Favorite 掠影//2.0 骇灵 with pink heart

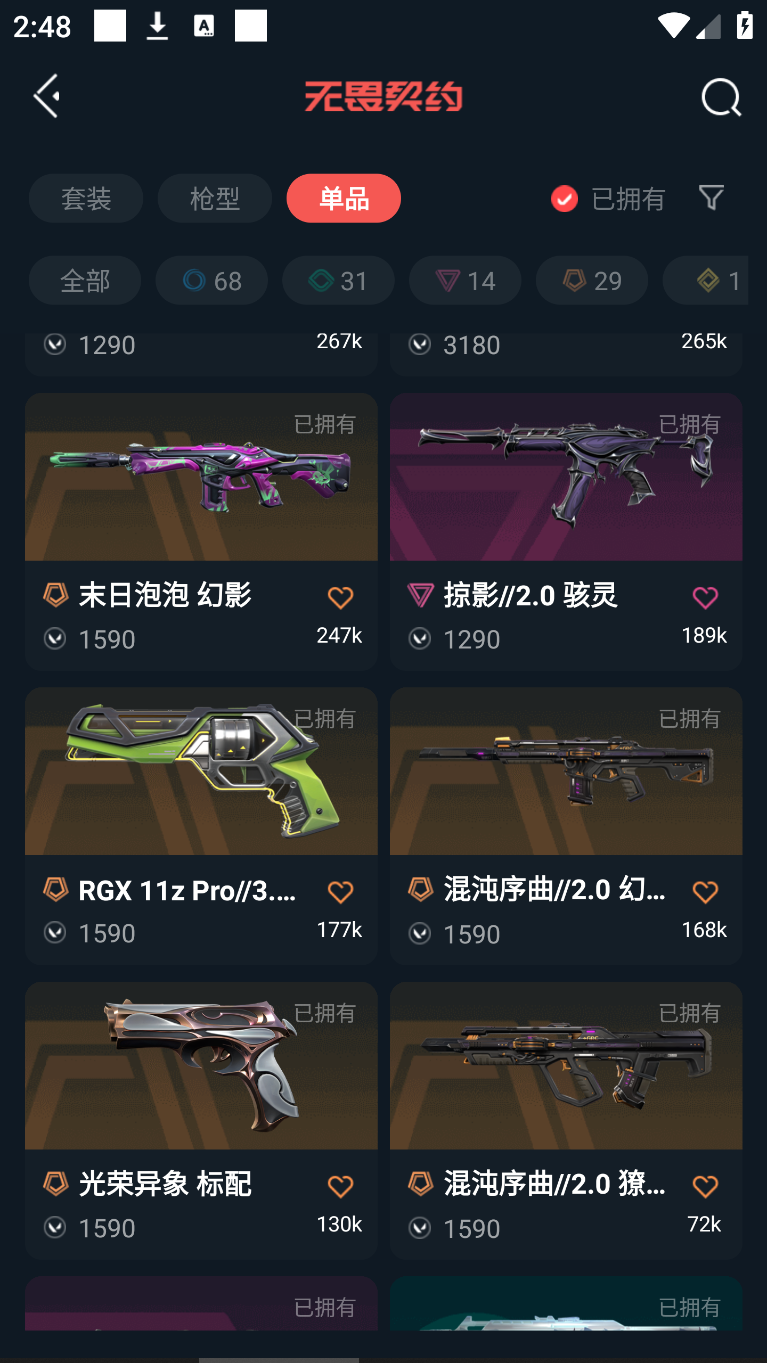(x=706, y=598)
